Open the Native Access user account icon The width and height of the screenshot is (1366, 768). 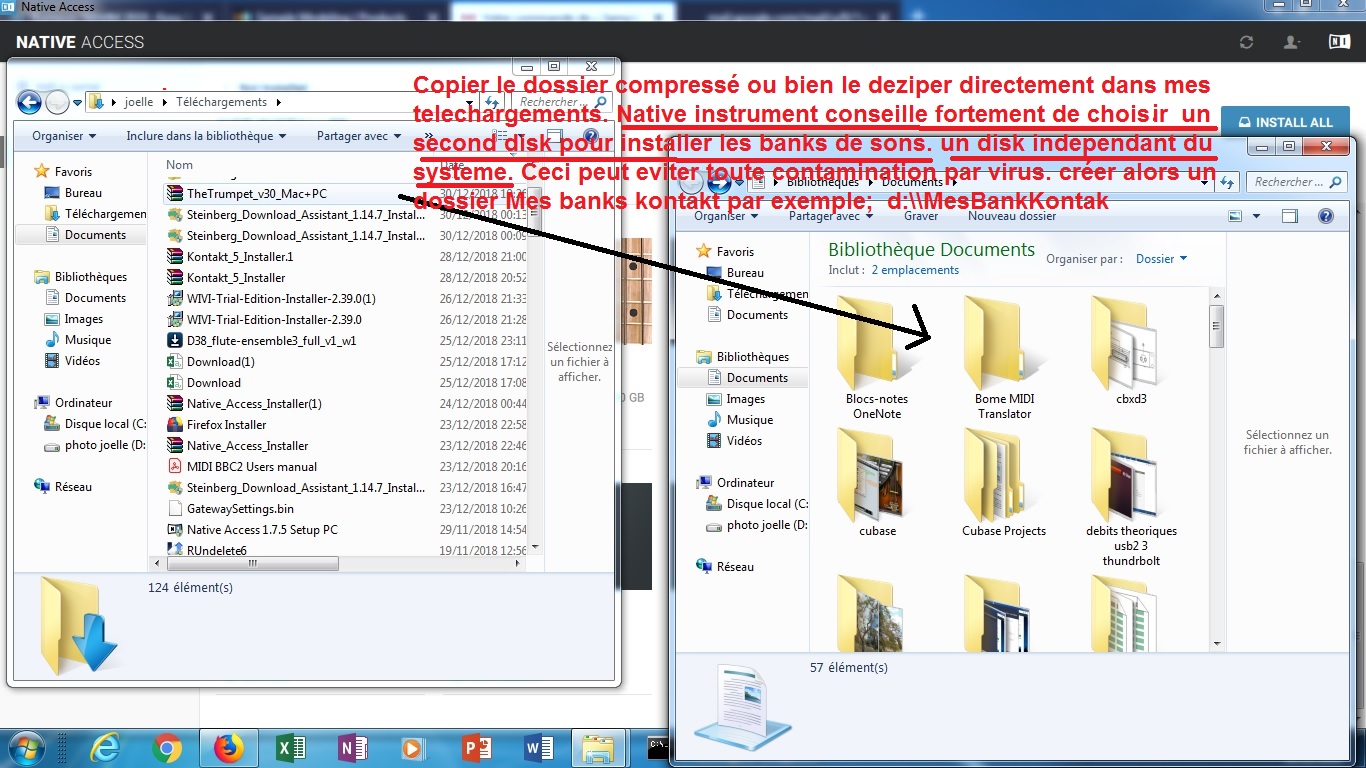tap(1293, 42)
